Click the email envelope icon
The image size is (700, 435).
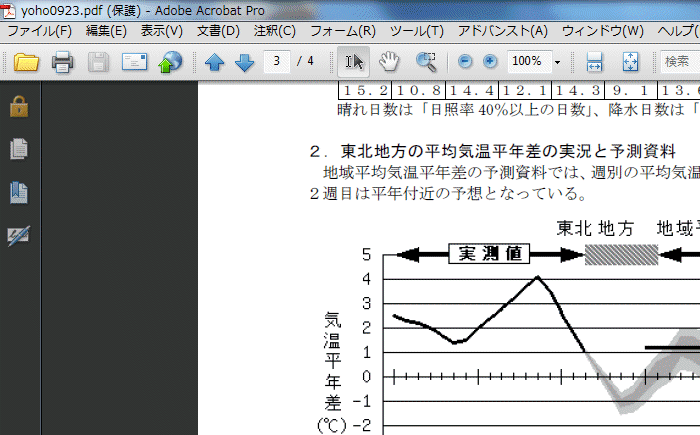134,63
